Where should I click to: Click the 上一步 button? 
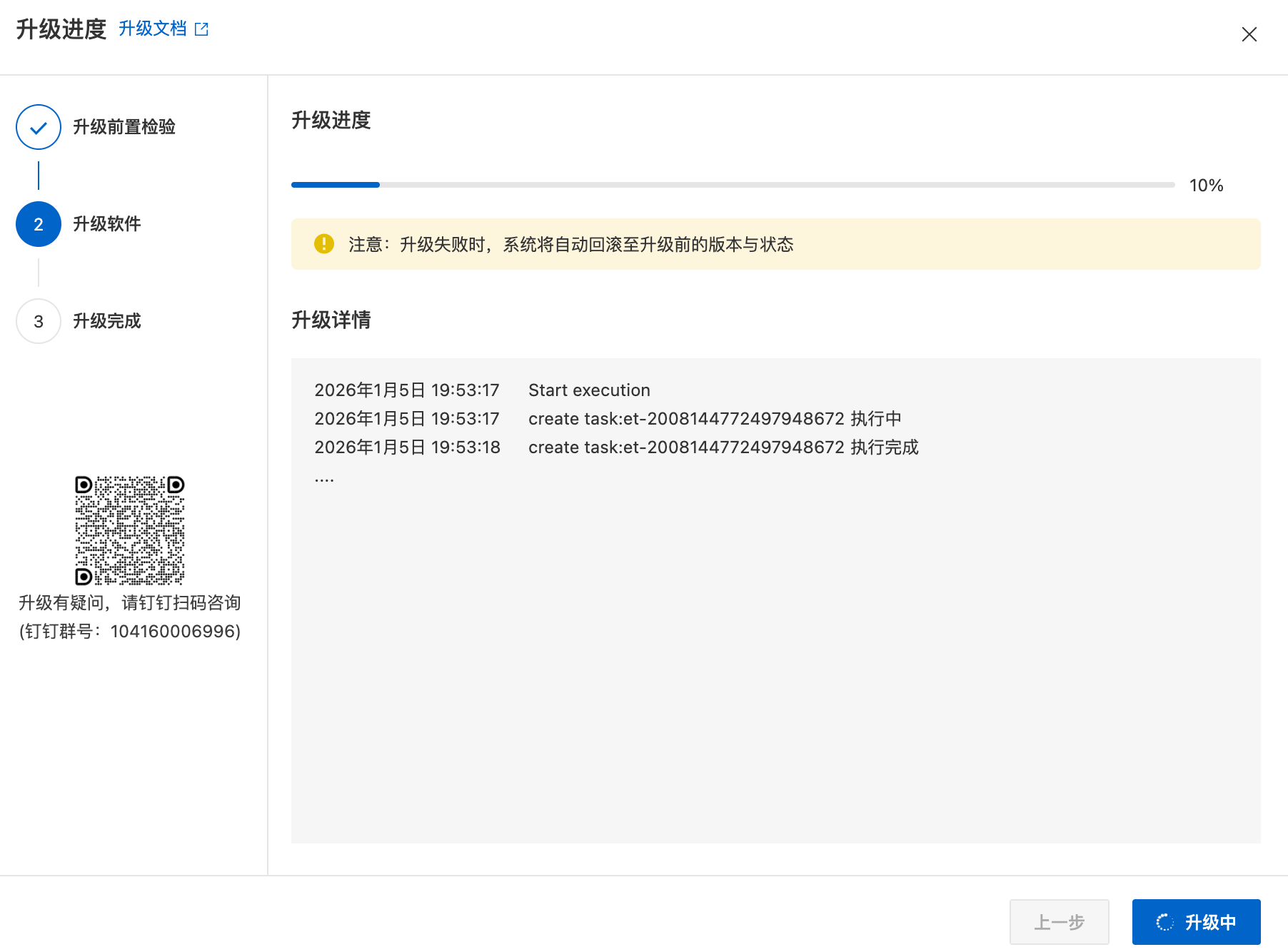[x=1060, y=922]
